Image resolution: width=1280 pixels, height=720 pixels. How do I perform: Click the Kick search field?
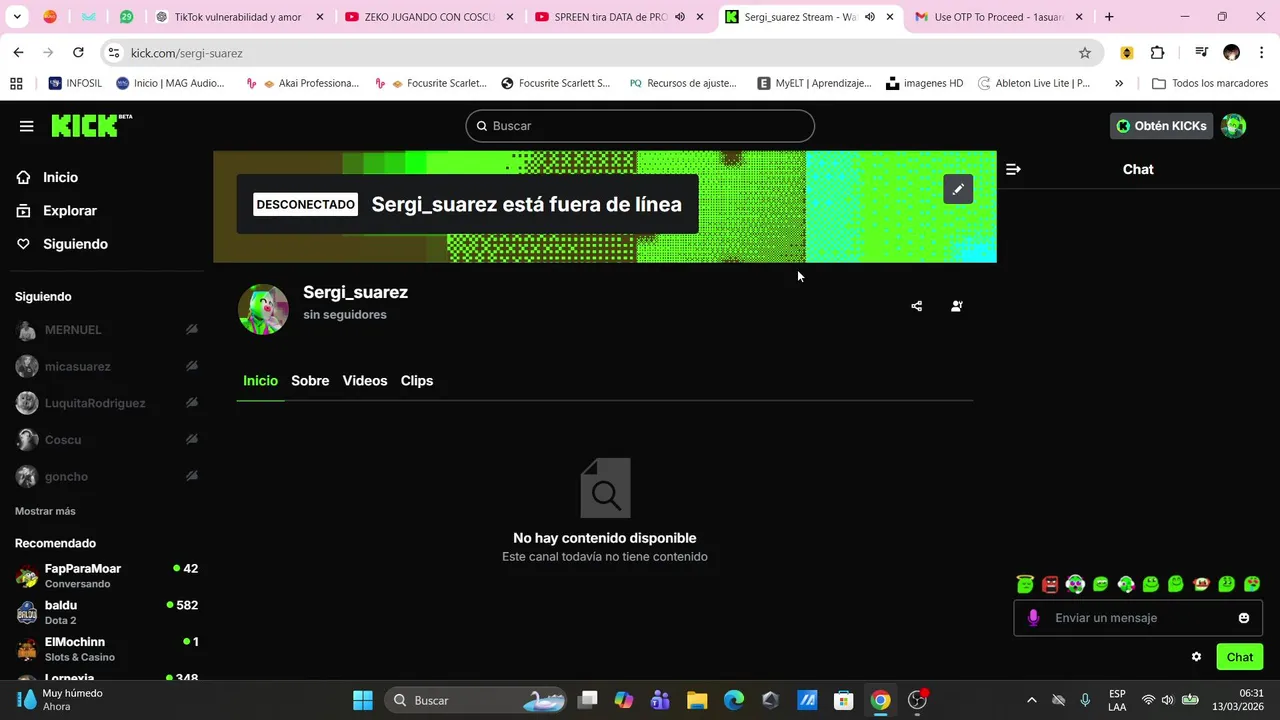(x=640, y=126)
